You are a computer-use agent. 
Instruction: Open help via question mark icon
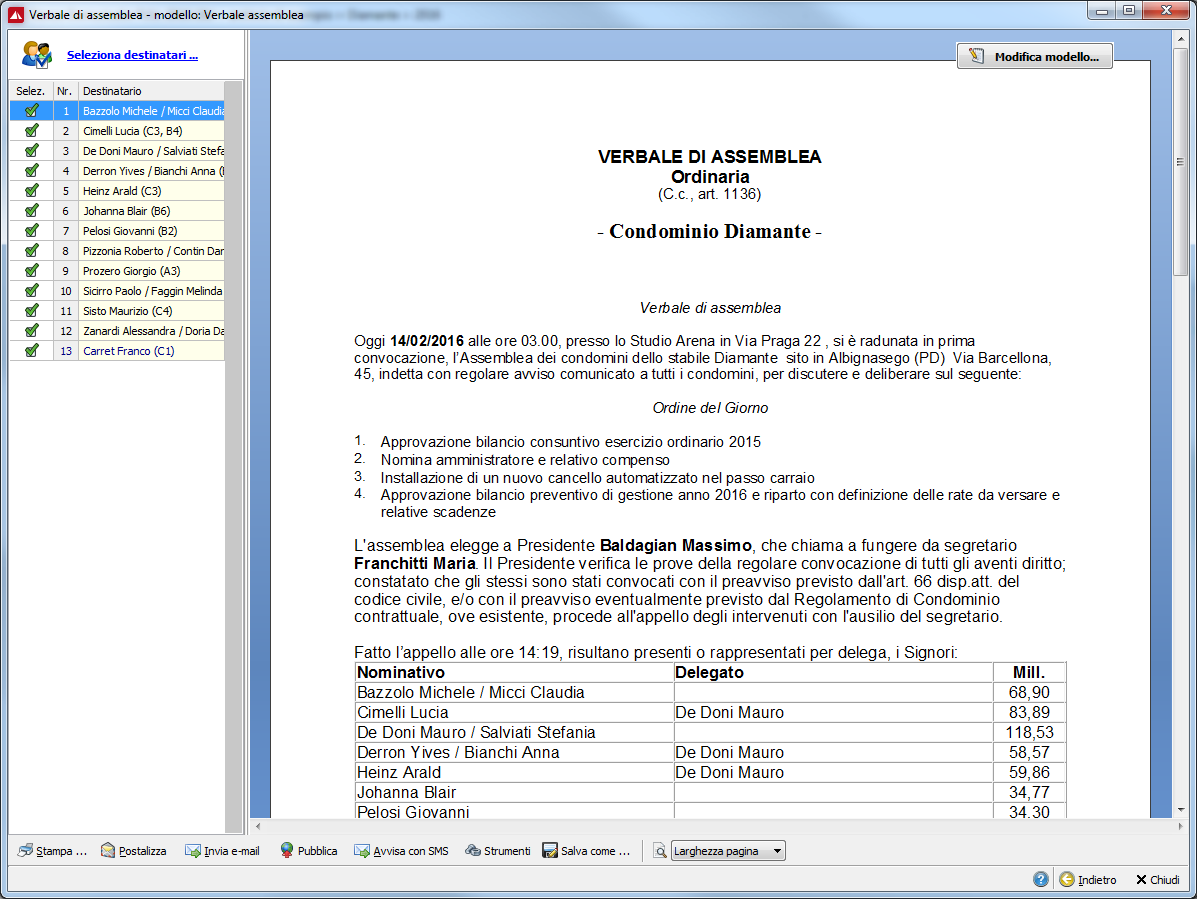1041,879
